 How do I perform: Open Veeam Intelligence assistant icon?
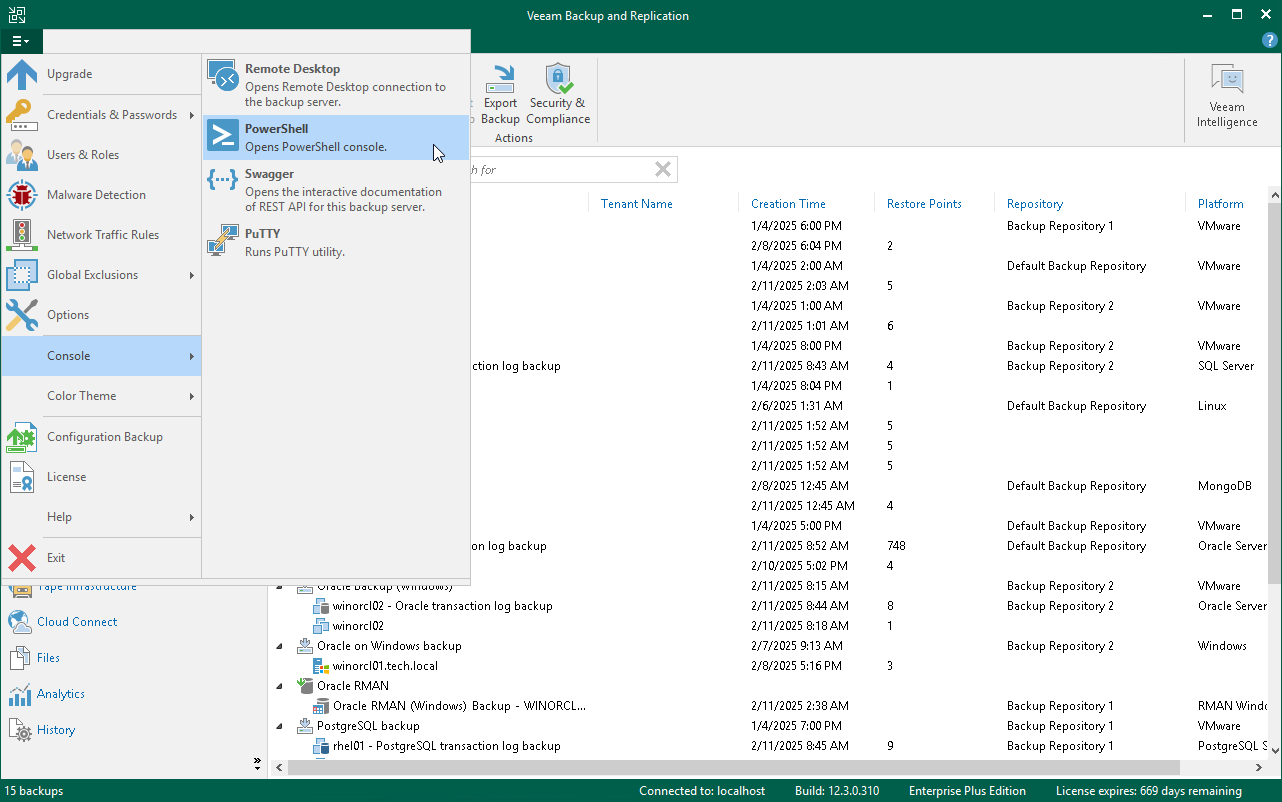coord(1227,80)
